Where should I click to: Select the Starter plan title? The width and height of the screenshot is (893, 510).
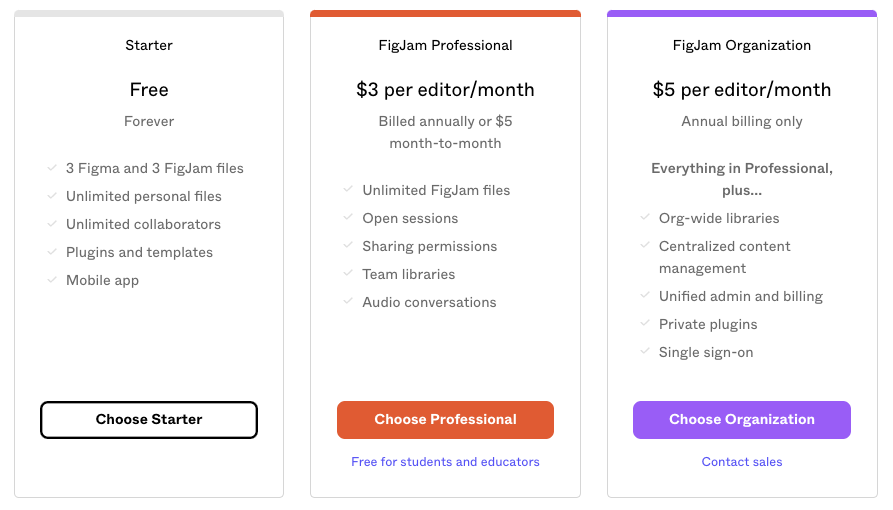[149, 45]
